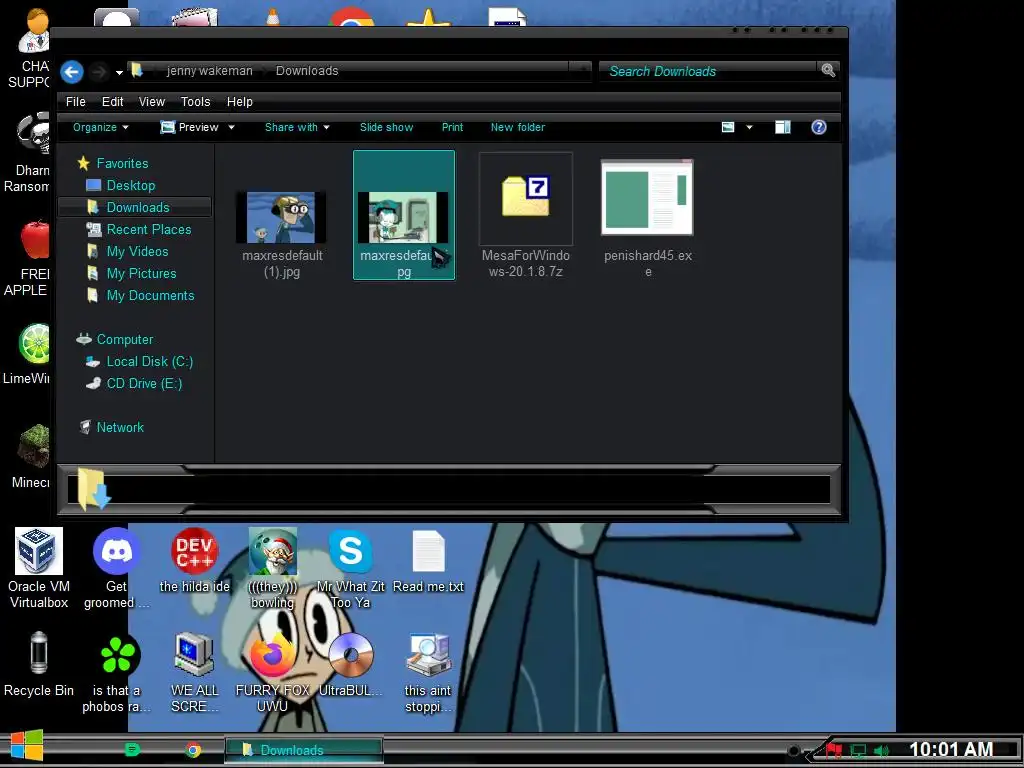
Task: Select the MesaForWindows-20.1.8.7z archive
Action: click(x=526, y=216)
